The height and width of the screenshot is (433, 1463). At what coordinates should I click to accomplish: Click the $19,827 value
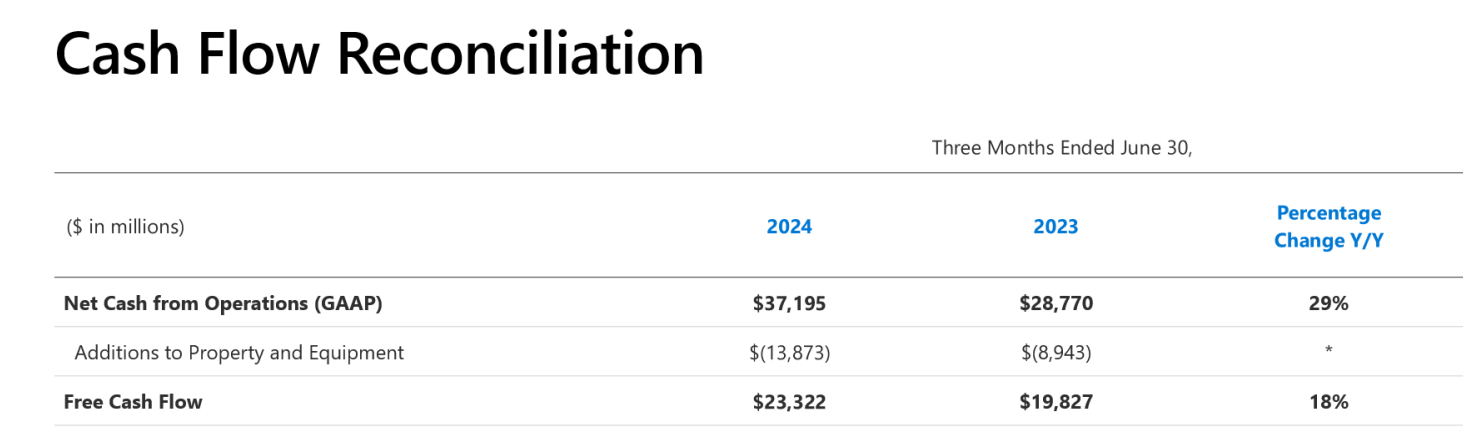[x=1055, y=402]
